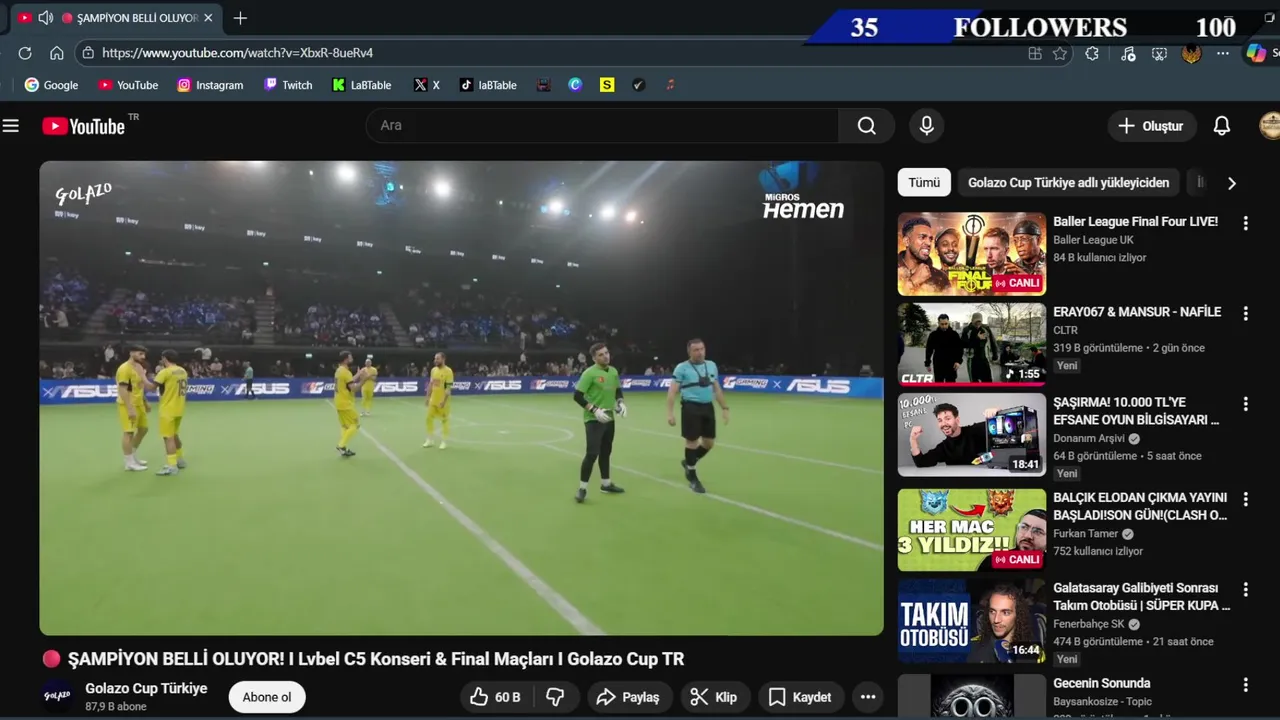Open options for Baller League Final Four video

(x=1245, y=223)
